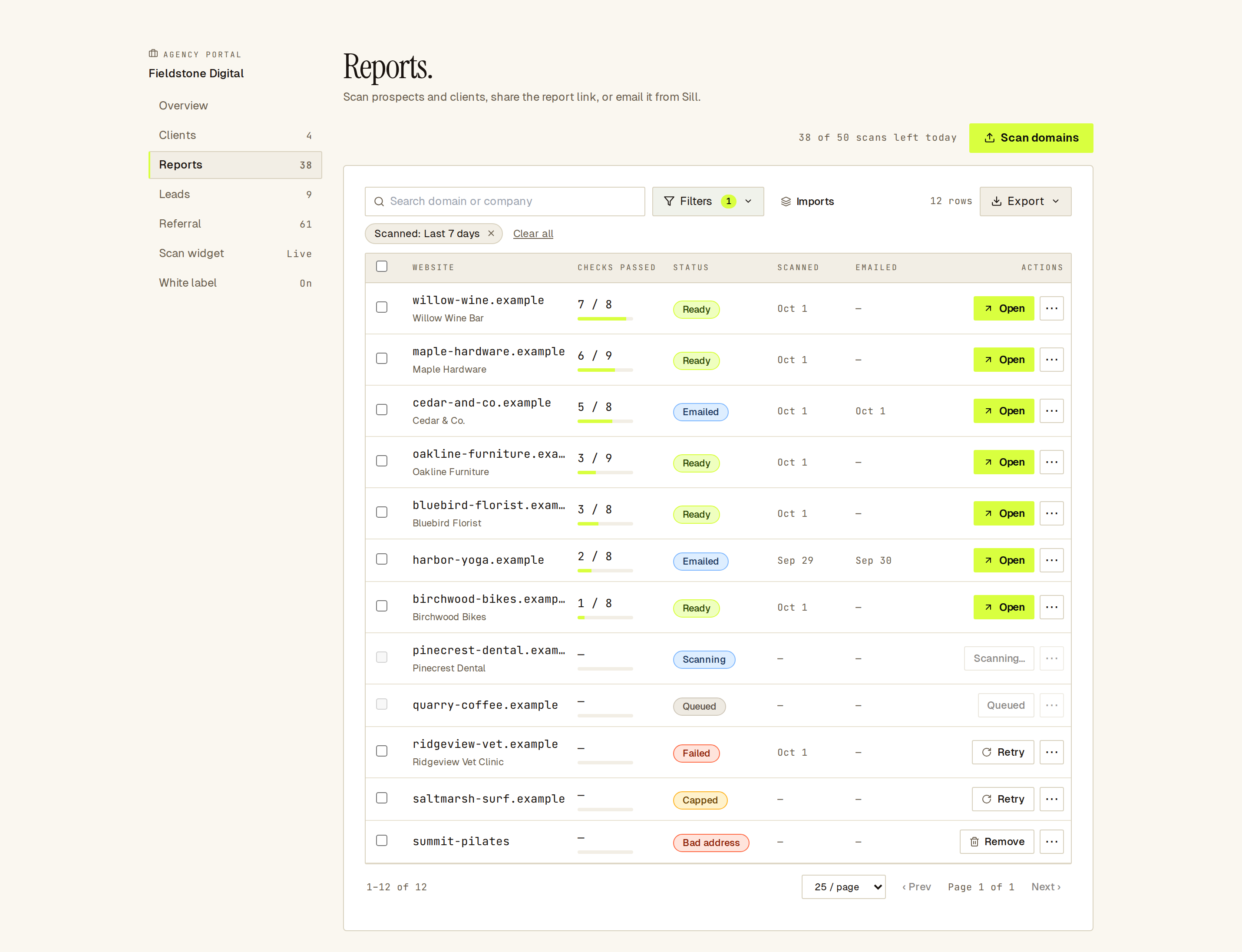The height and width of the screenshot is (952, 1242).
Task: Open more actions for birchwood-bikes row
Action: (x=1051, y=607)
